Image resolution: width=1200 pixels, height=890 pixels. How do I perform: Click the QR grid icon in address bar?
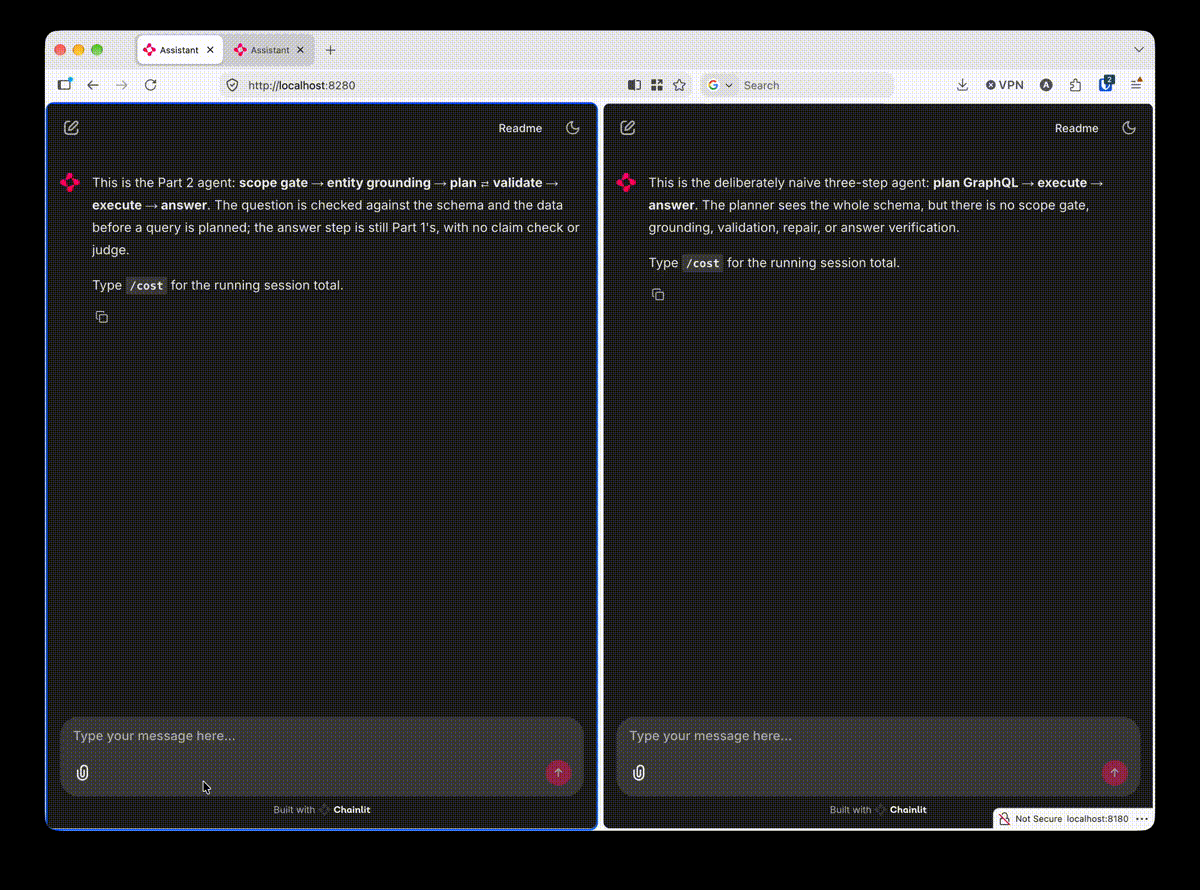point(657,85)
